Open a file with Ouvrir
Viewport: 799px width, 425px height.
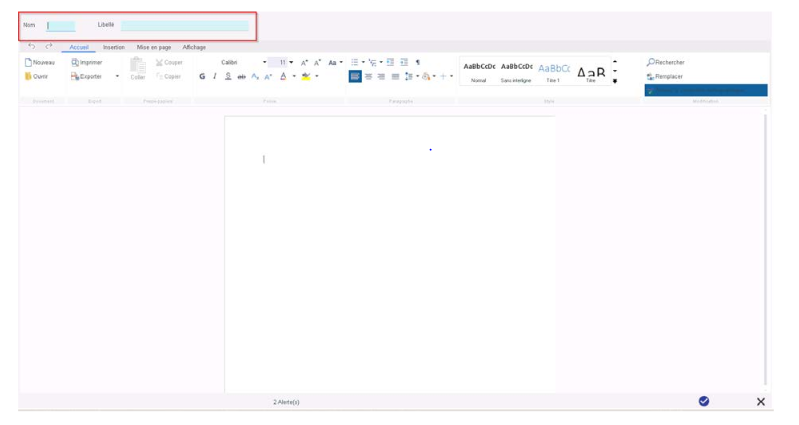[36, 76]
